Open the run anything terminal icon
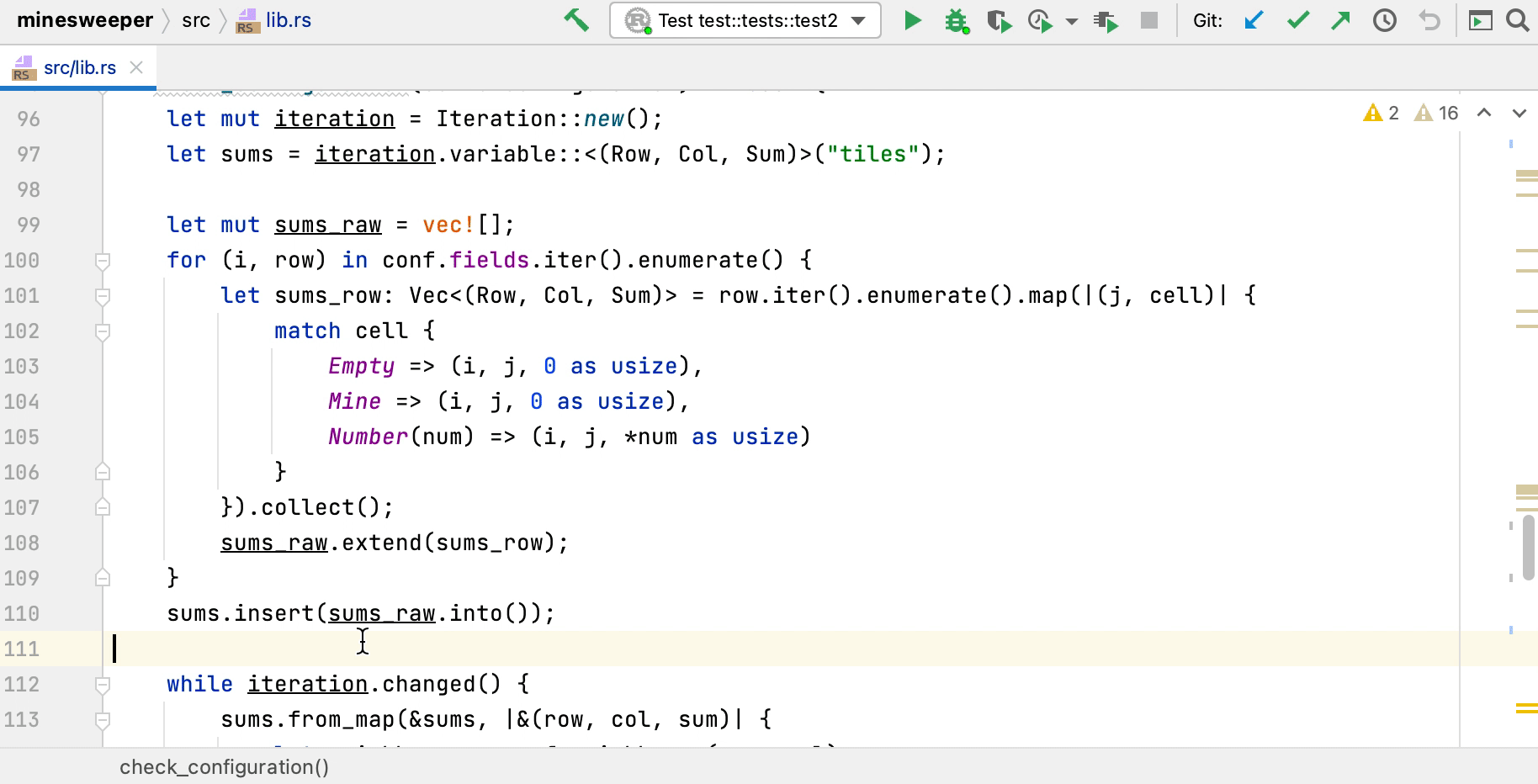Screen dimensions: 1538x784 pyautogui.click(x=1480, y=20)
